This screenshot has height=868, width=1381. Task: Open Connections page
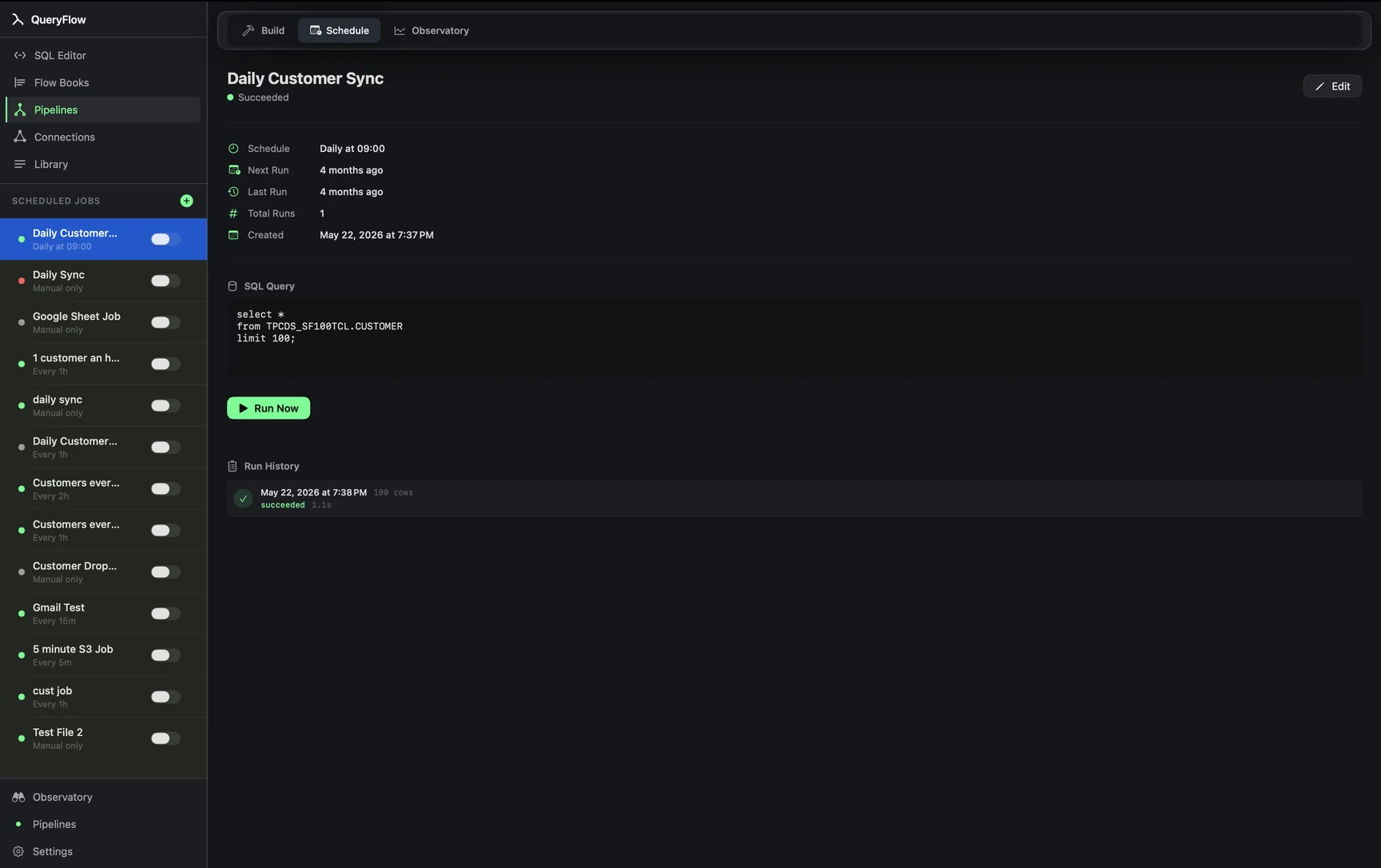tap(103, 137)
